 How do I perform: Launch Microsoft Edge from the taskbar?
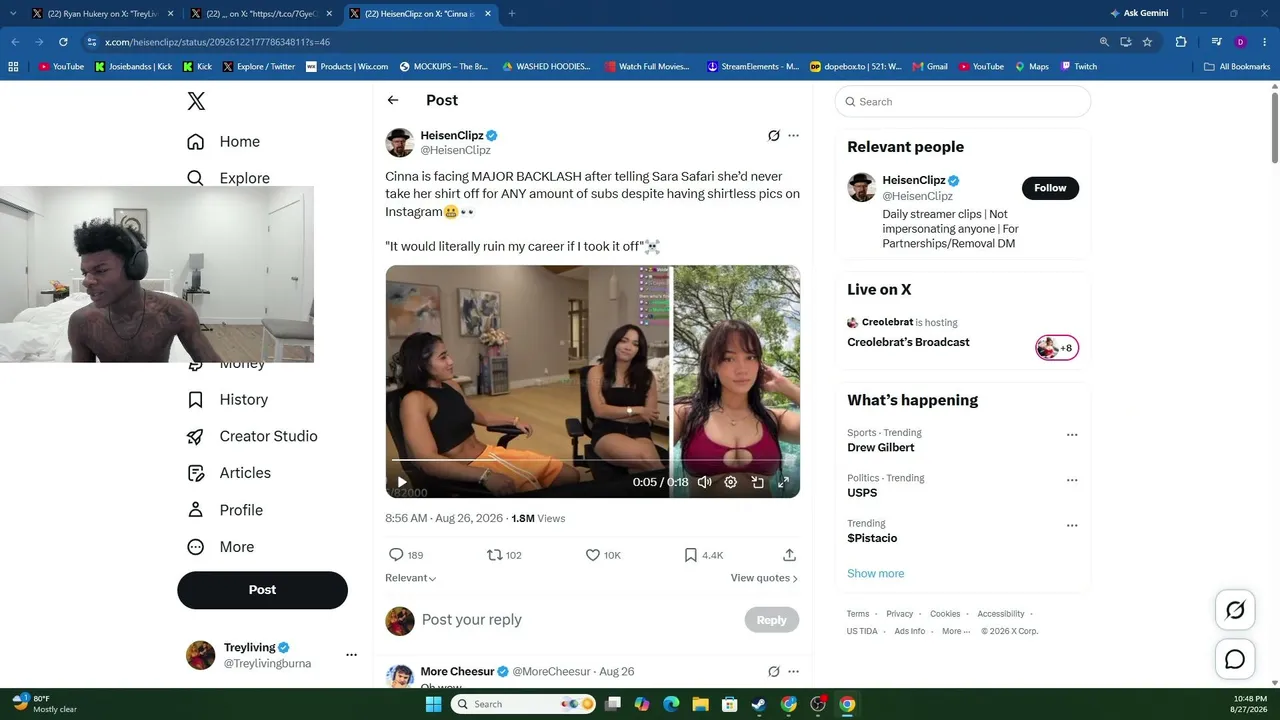tap(671, 704)
